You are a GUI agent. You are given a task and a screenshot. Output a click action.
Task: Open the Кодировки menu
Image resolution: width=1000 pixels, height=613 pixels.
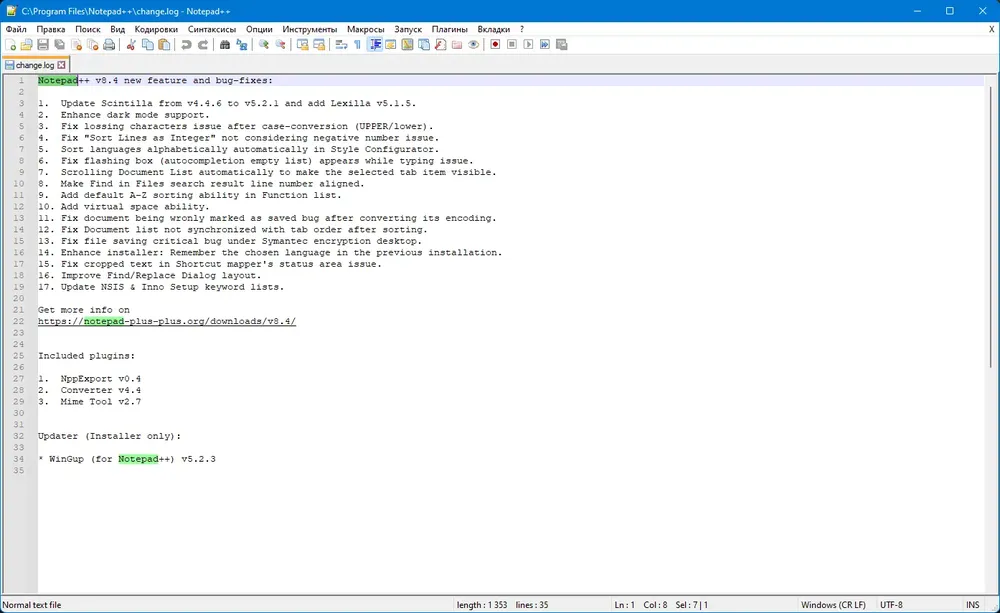156,29
